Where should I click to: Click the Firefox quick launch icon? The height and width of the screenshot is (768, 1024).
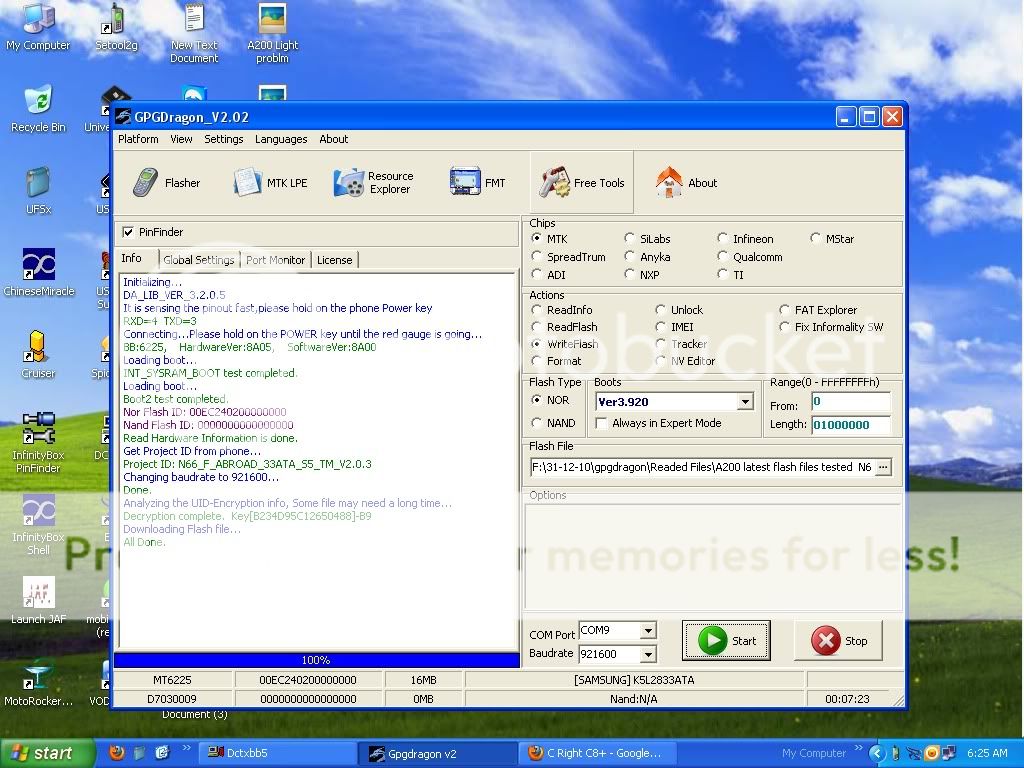pos(117,752)
